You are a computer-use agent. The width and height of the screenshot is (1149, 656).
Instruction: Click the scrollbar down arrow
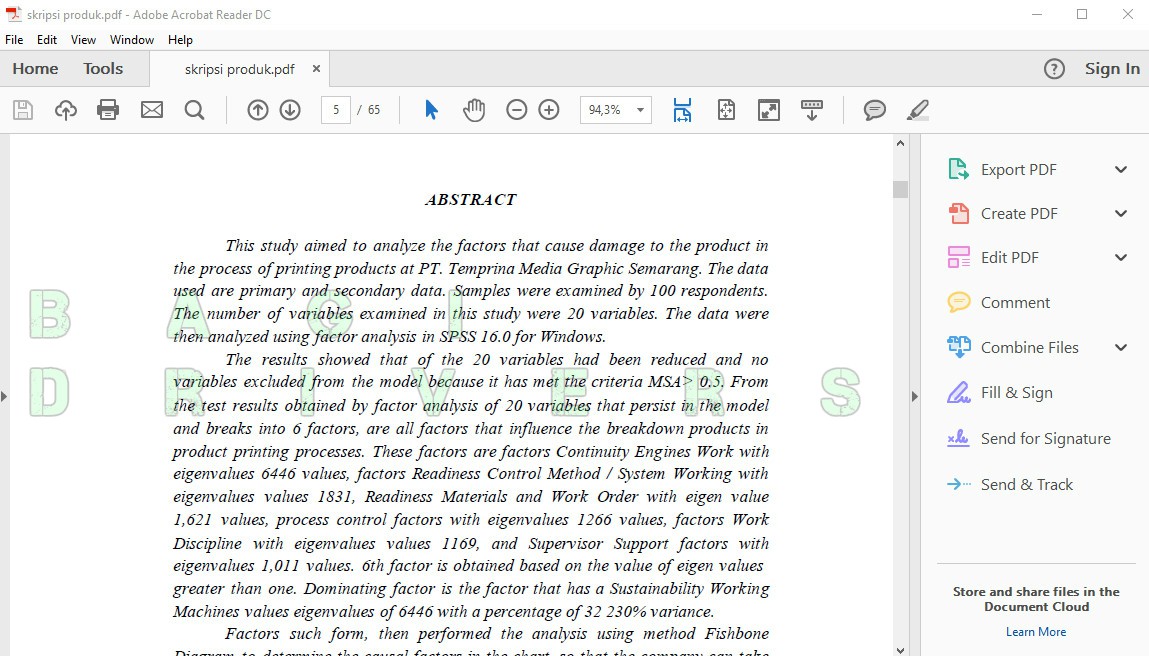(900, 649)
